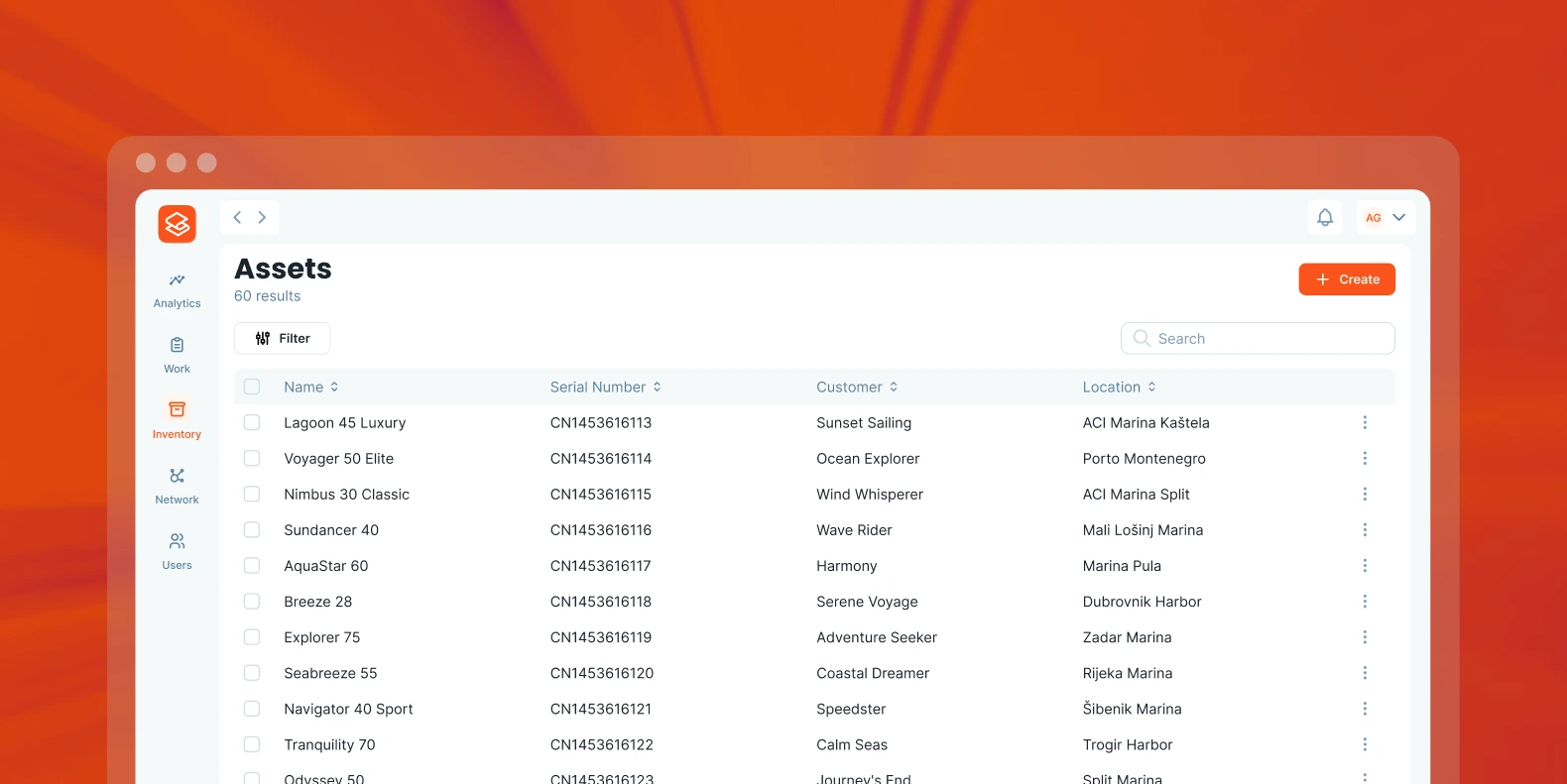Click location ACI Marina Kaštela
Image resolution: width=1567 pixels, height=784 pixels.
click(1146, 423)
